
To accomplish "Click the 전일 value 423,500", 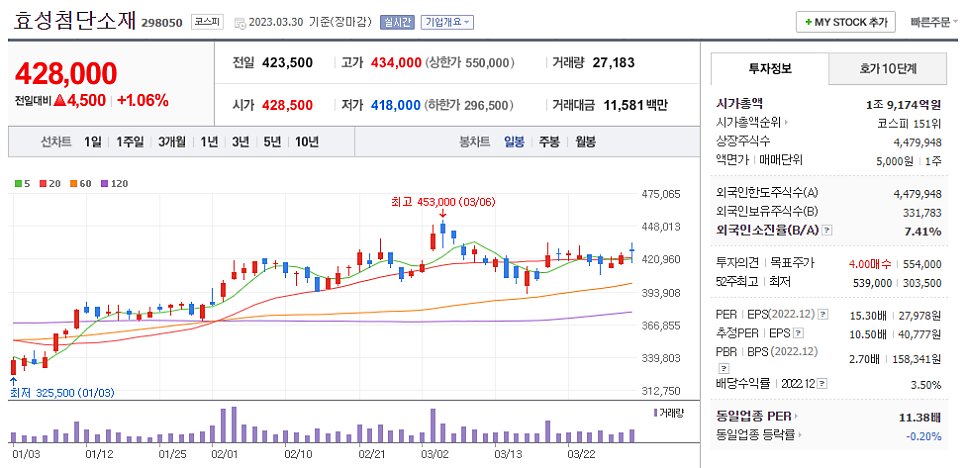I will (288, 63).
